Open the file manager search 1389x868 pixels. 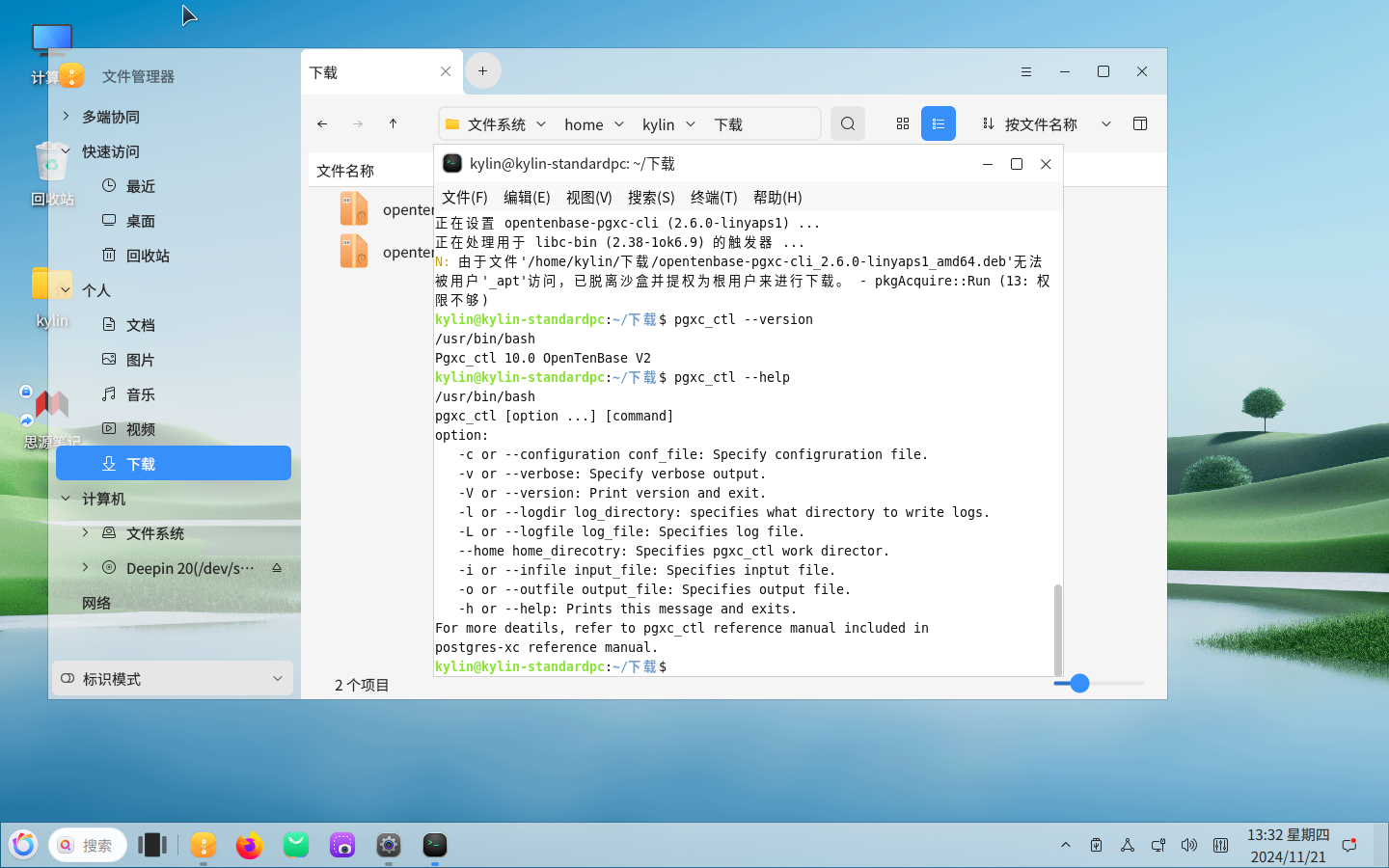point(848,123)
